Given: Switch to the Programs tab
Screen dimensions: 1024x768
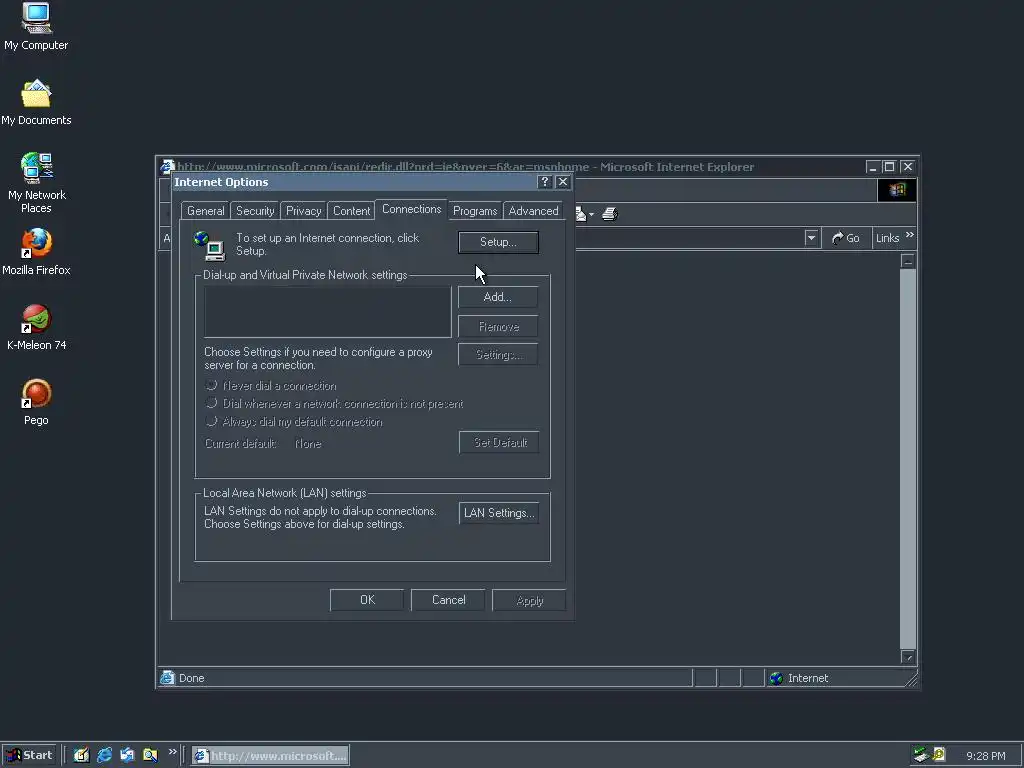Looking at the screenshot, I should (x=475, y=211).
